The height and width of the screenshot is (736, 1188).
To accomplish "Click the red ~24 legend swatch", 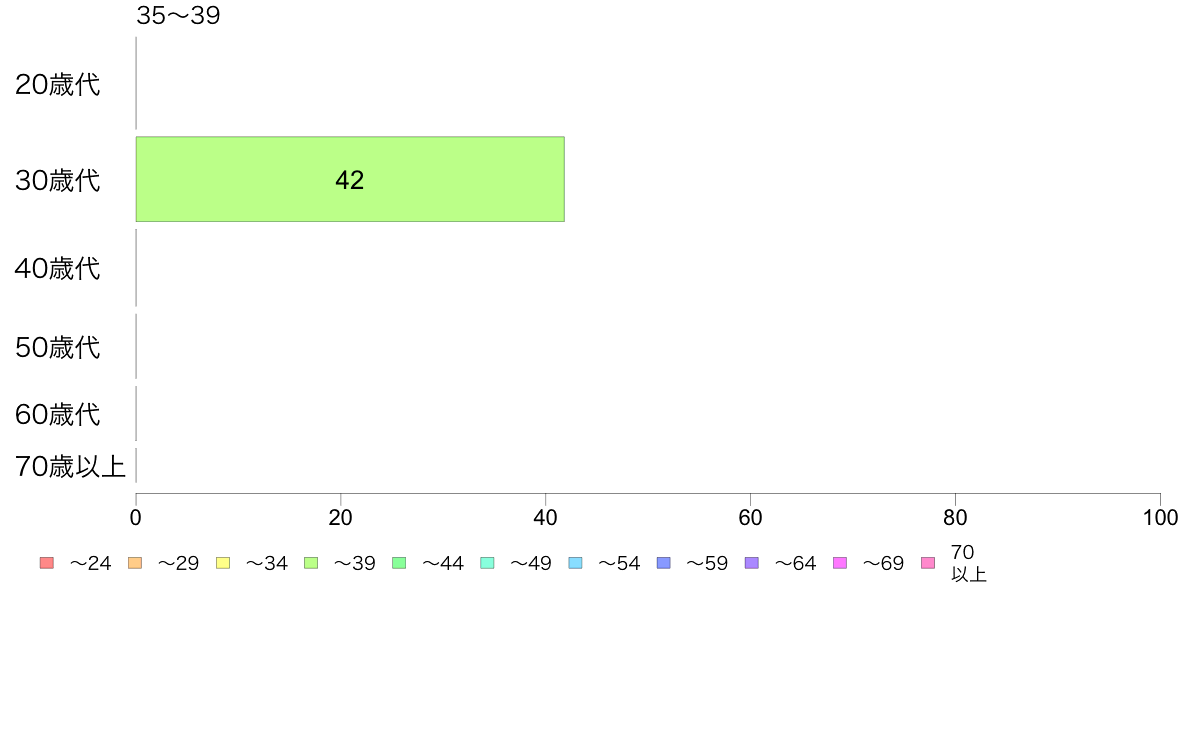I will (x=47, y=562).
